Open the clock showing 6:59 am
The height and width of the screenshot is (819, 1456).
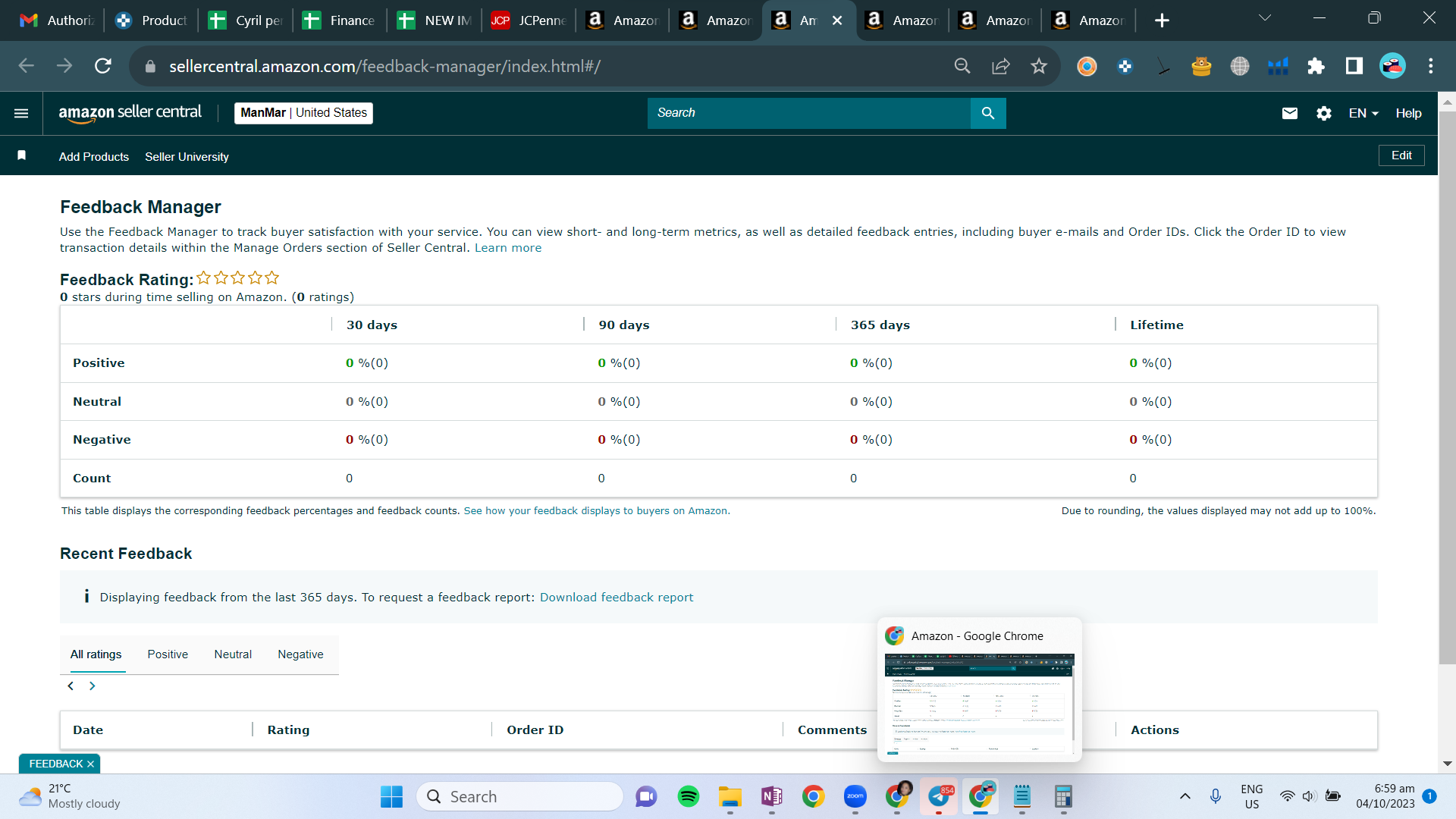1385,796
